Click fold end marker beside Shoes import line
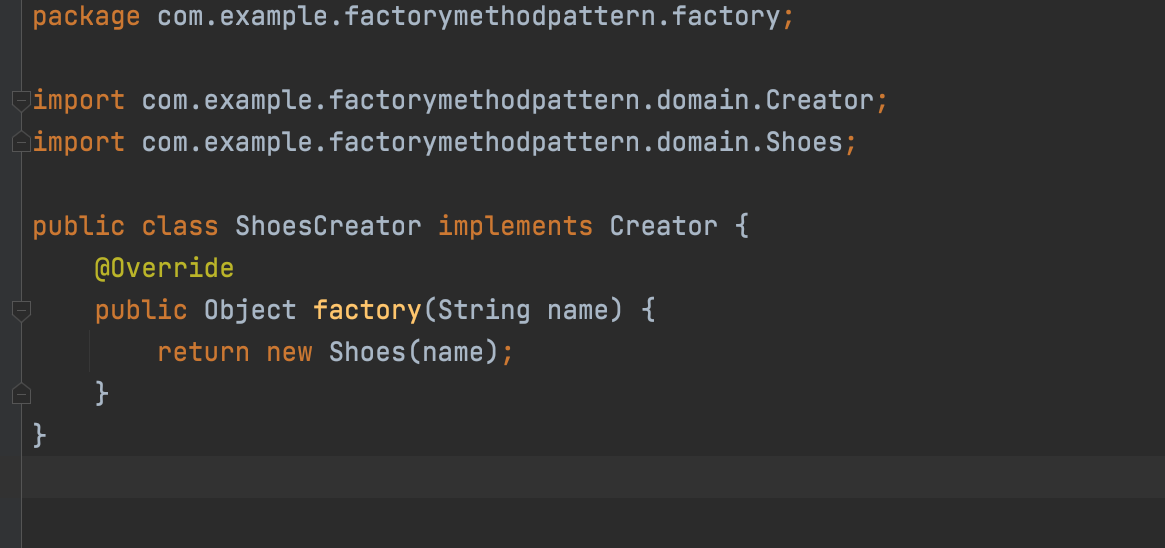 click(x=21, y=142)
